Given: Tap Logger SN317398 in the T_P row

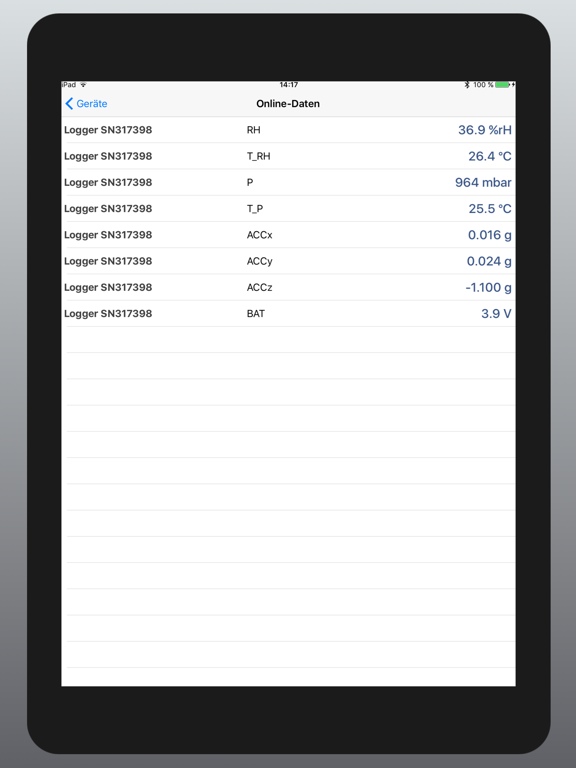Looking at the screenshot, I should [x=108, y=209].
